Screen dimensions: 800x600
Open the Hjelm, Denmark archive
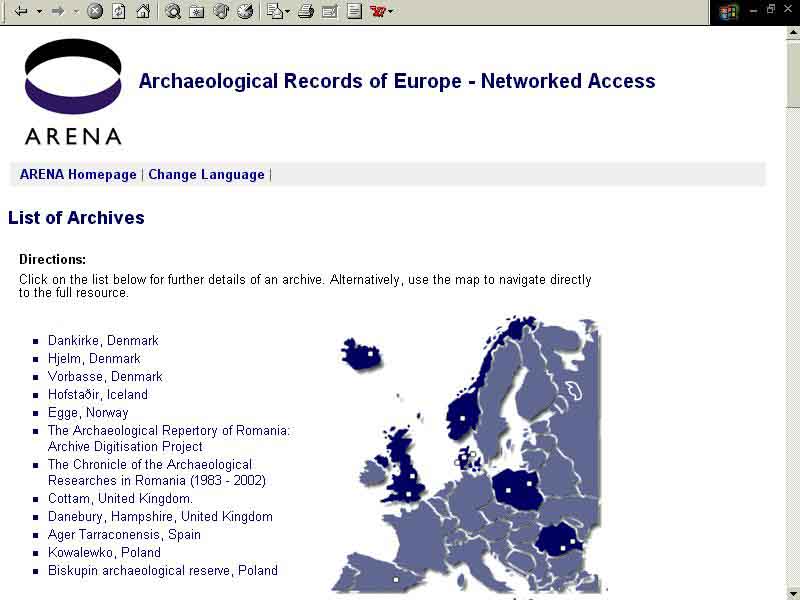[x=94, y=359]
